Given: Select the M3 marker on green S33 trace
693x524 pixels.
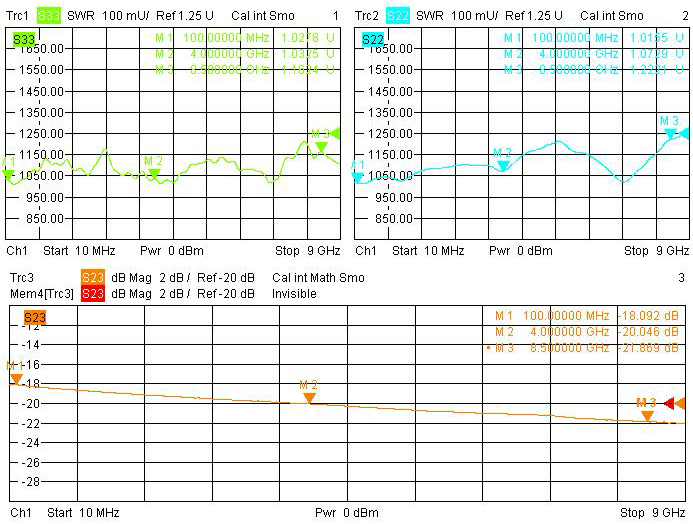Looking at the screenshot, I should coord(321,147).
